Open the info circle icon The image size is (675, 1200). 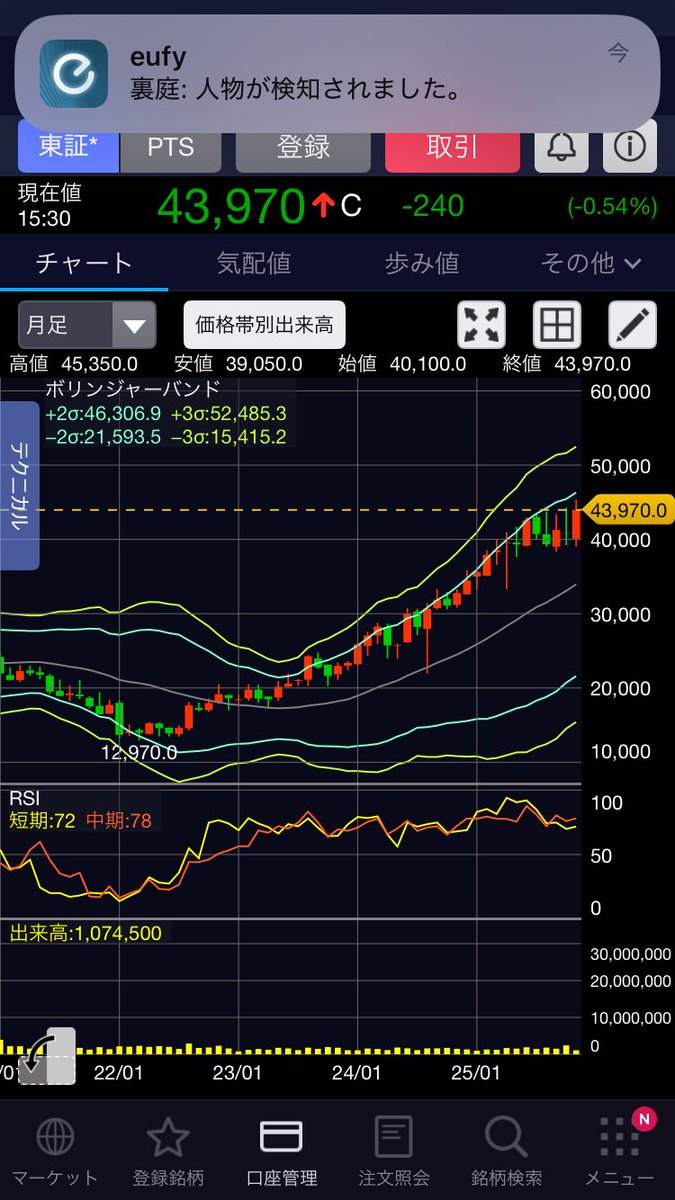coord(629,148)
